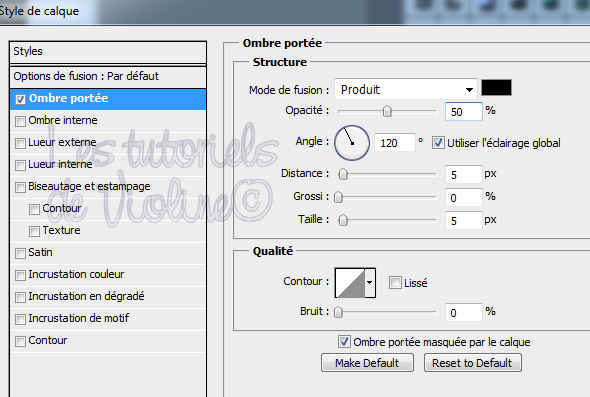Check the bottom Contour style checkbox
Screen dimensions: 590x397
tap(20, 341)
